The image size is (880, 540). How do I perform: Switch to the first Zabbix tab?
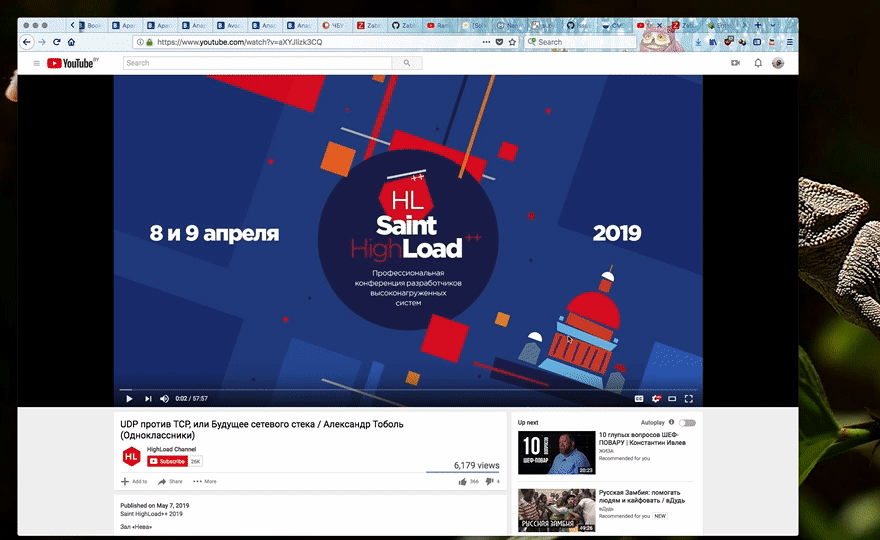tap(369, 25)
